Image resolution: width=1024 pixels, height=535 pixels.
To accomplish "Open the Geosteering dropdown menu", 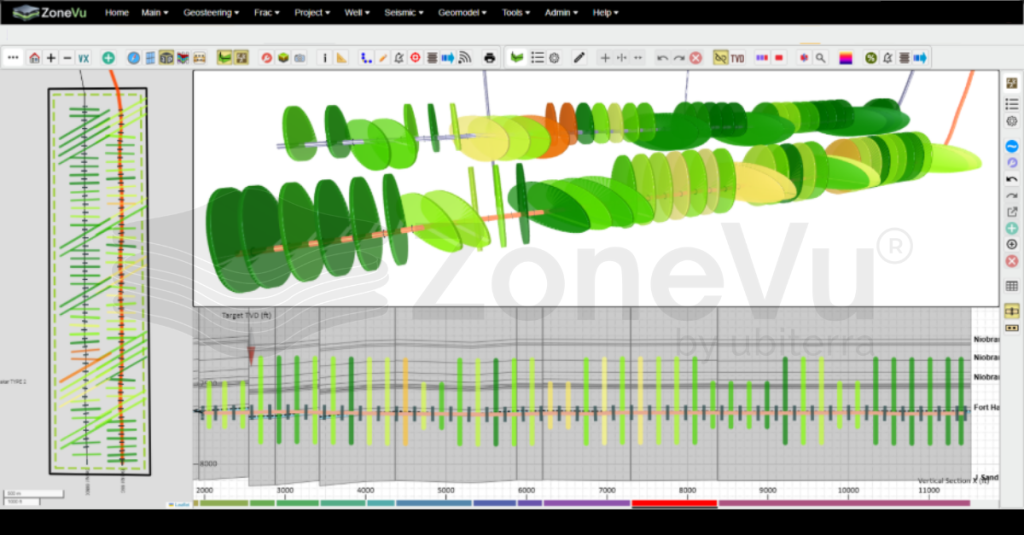I will click(x=211, y=12).
